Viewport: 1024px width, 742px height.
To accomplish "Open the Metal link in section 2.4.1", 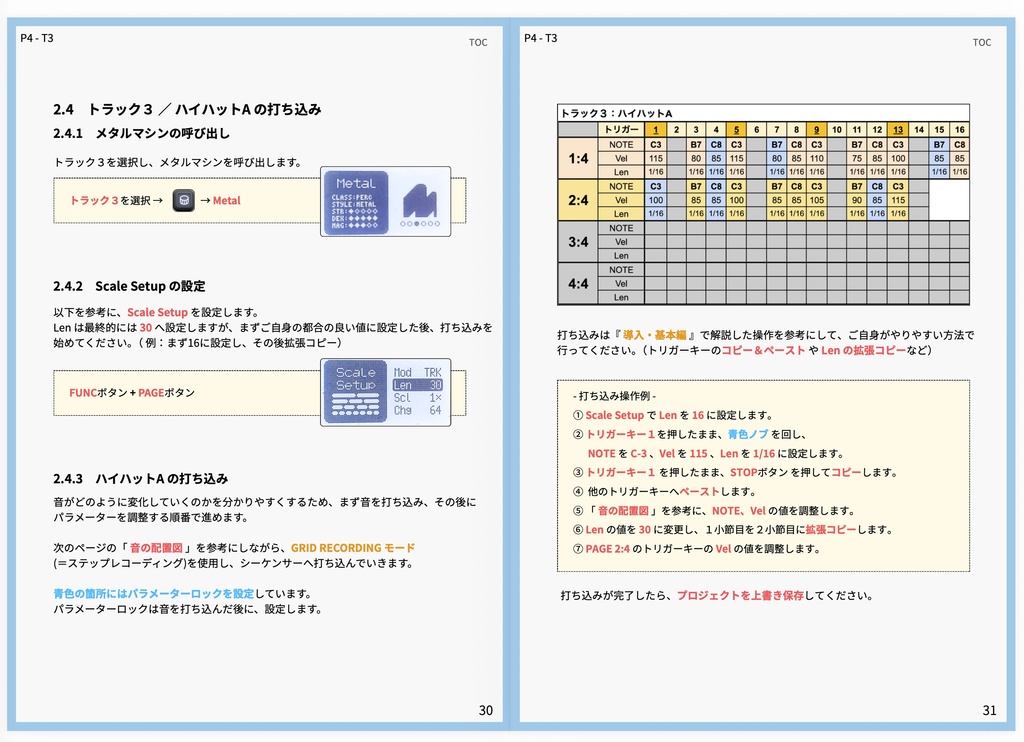I will pyautogui.click(x=228, y=201).
